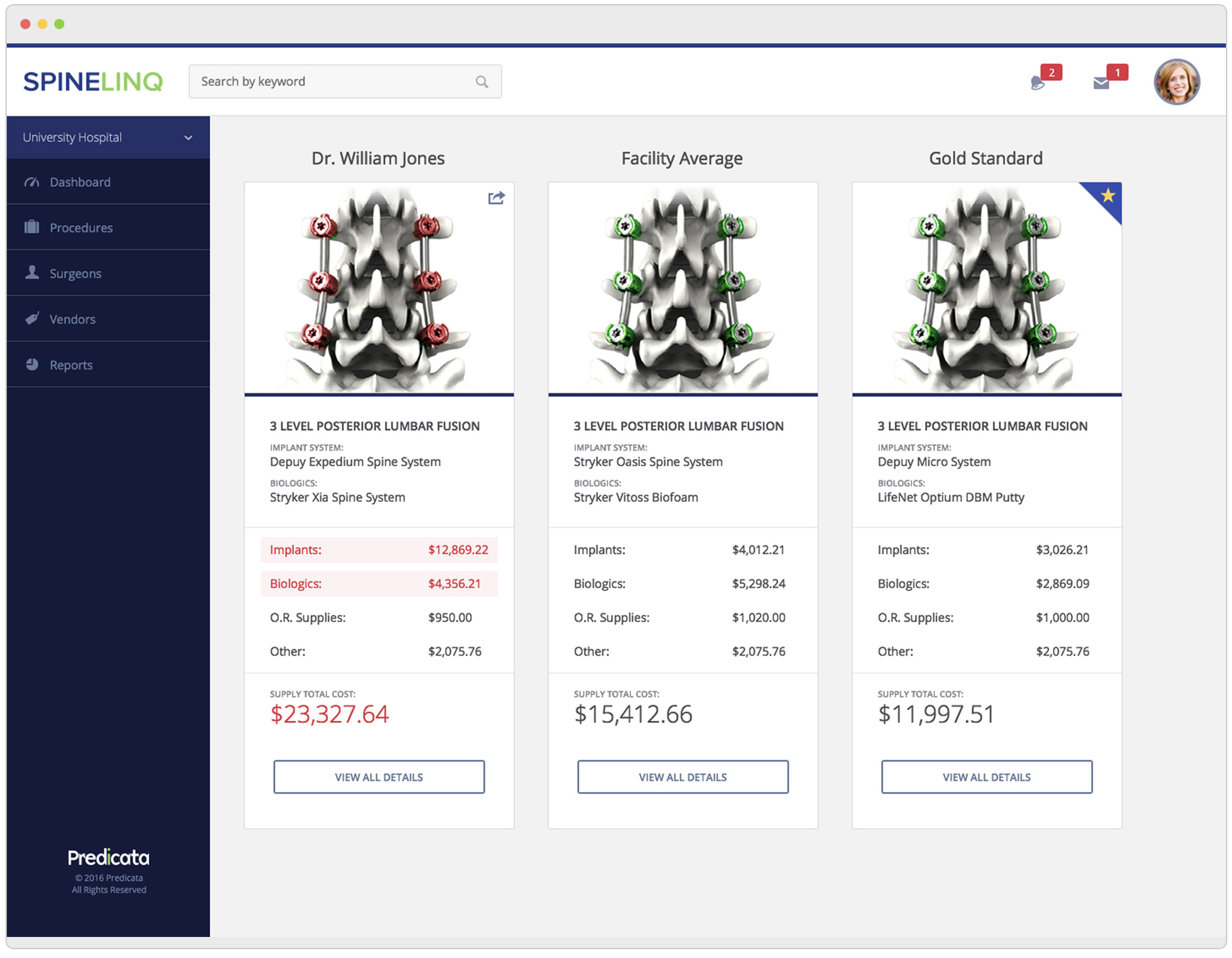Click Depuy Micro System text
Image resolution: width=1232 pixels, height=958 pixels.
[934, 462]
